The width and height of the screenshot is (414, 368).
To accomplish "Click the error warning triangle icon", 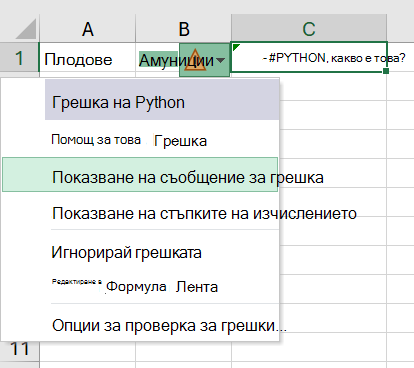I will point(195,60).
